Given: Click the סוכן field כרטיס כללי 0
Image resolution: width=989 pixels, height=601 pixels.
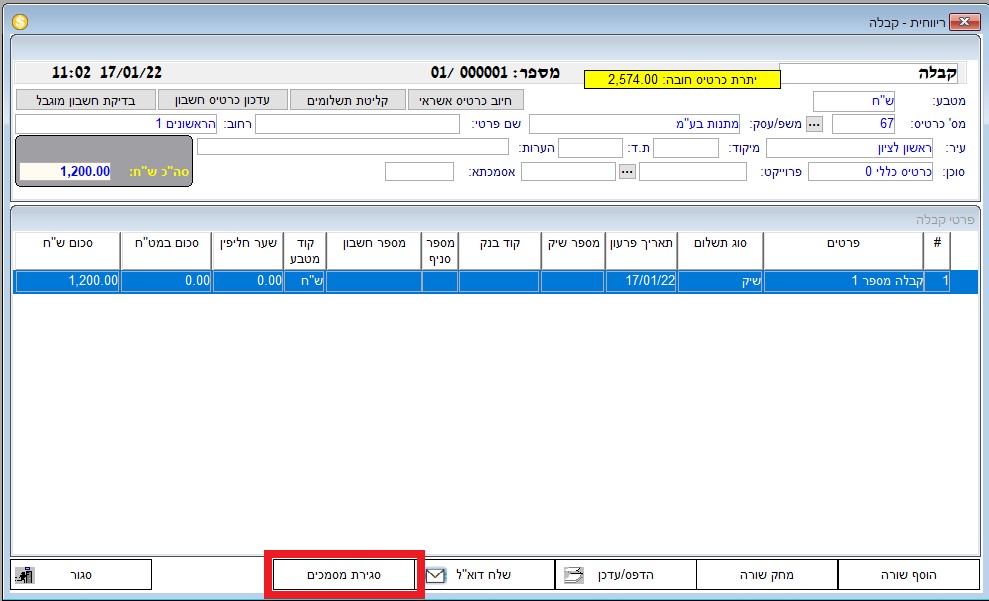Looking at the screenshot, I should 870,172.
